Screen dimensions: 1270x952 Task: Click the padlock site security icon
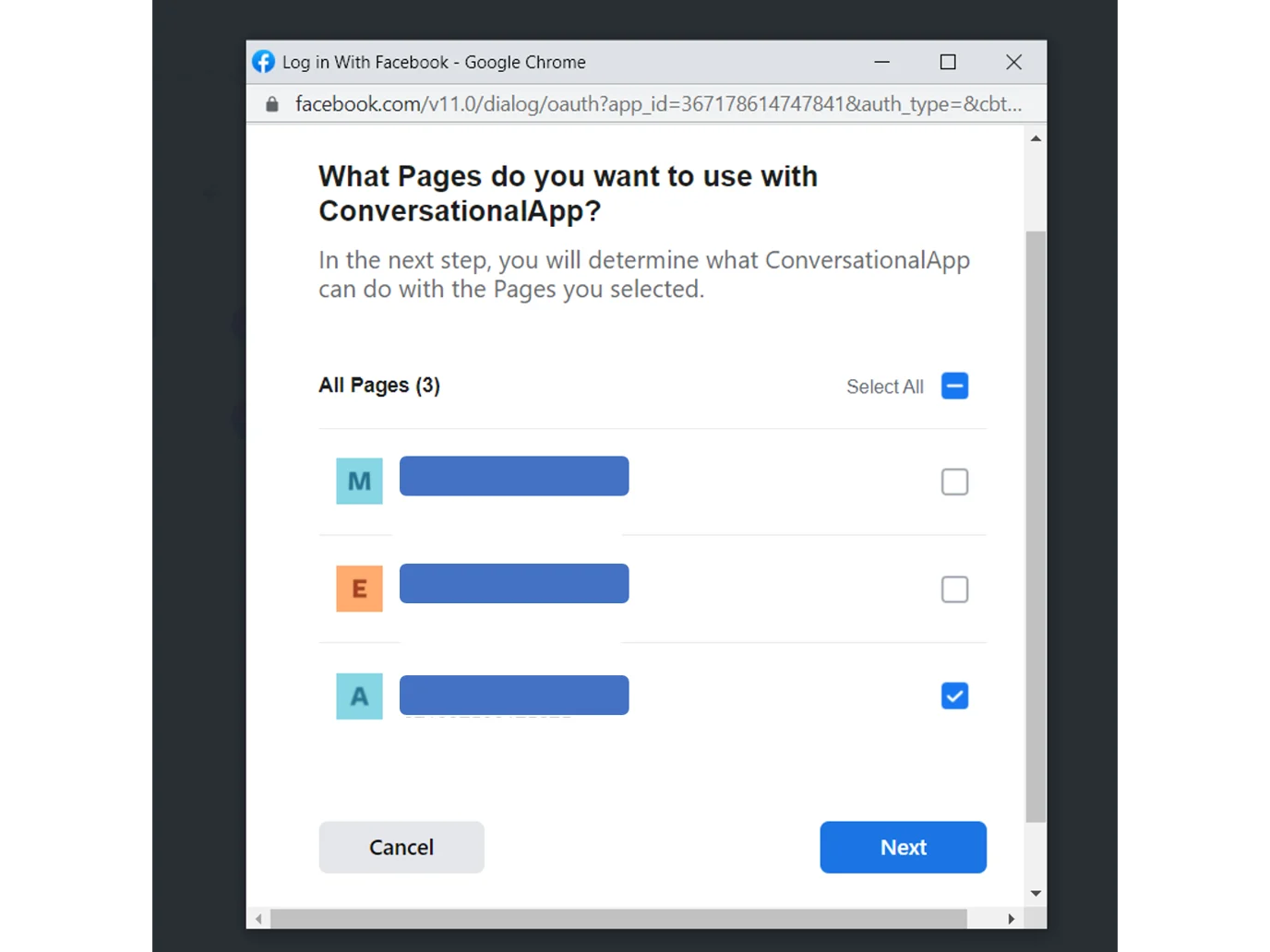(272, 104)
